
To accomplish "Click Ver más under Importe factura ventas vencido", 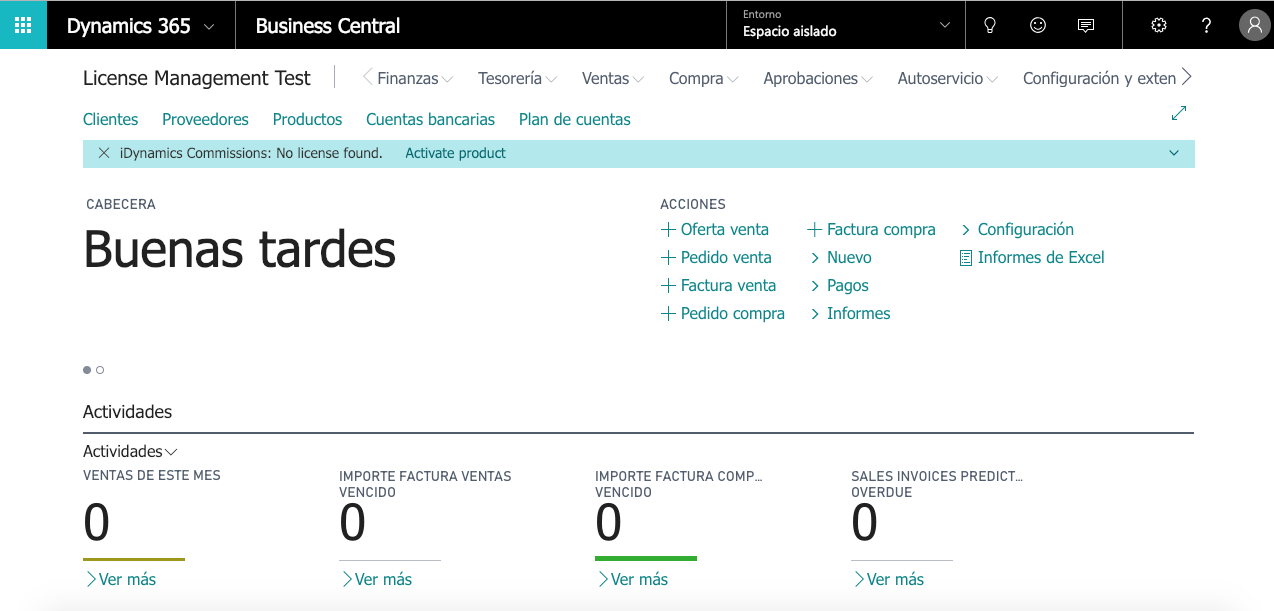I will 376,579.
